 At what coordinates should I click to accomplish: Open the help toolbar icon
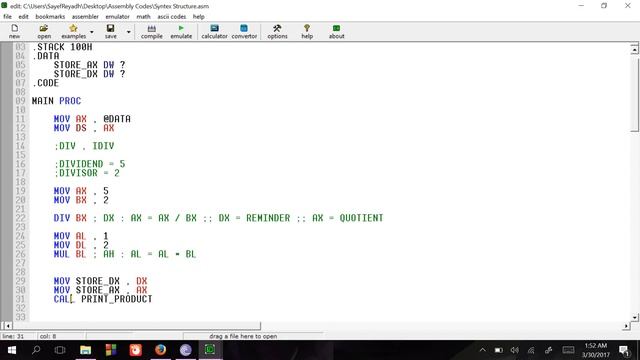click(x=307, y=31)
